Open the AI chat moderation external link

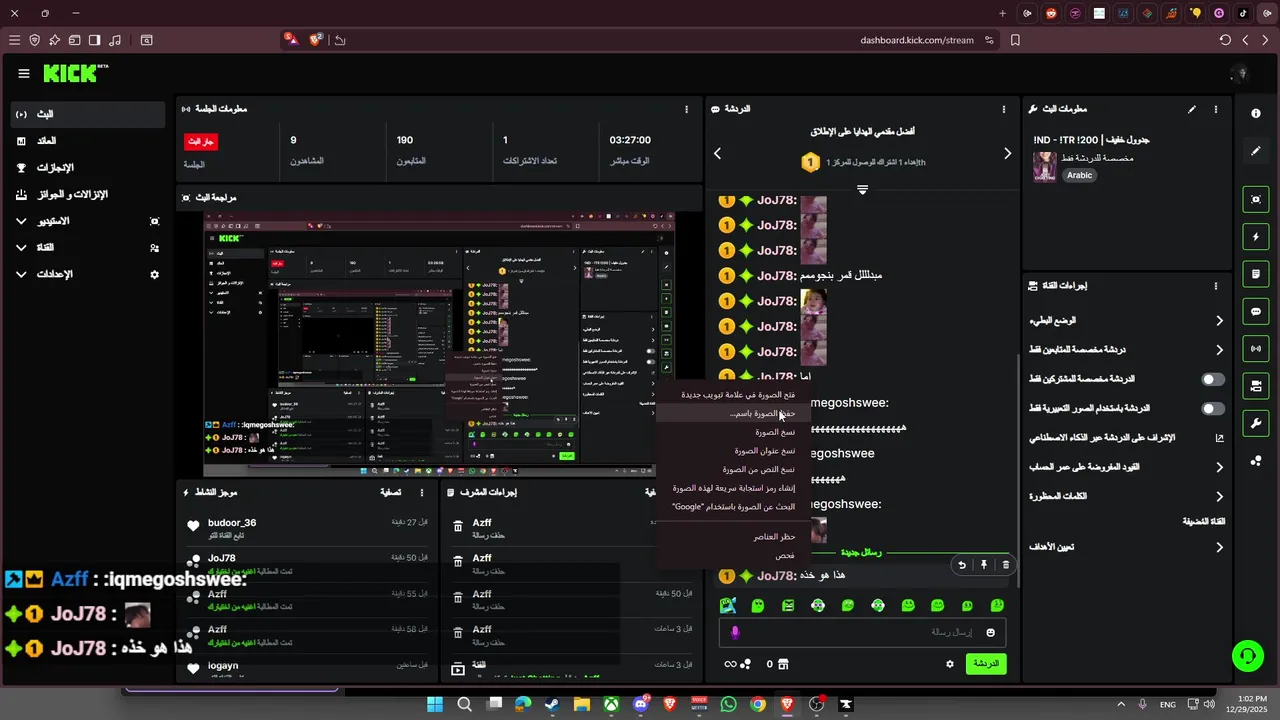[x=1219, y=438]
